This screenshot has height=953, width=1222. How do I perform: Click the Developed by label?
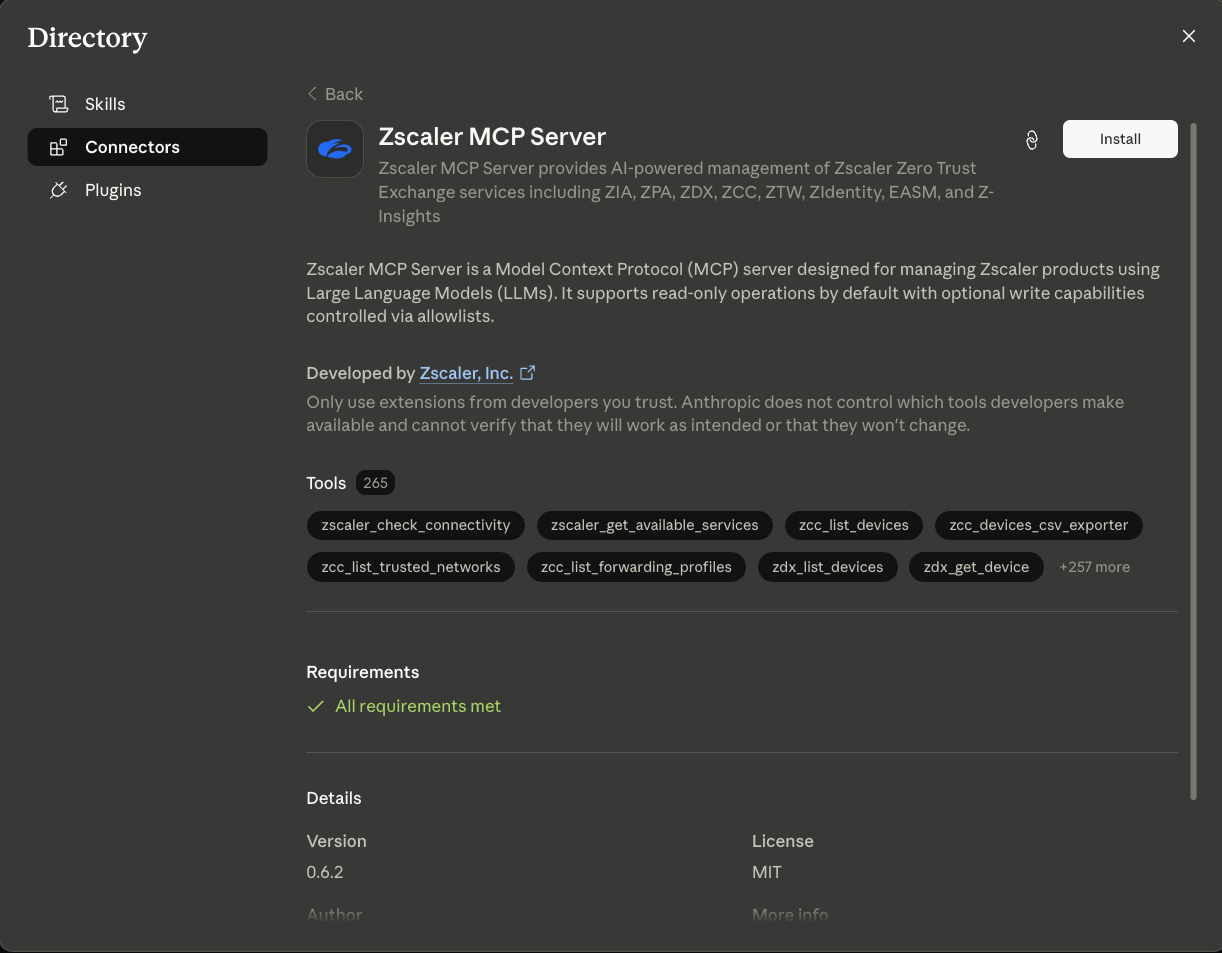pos(360,373)
